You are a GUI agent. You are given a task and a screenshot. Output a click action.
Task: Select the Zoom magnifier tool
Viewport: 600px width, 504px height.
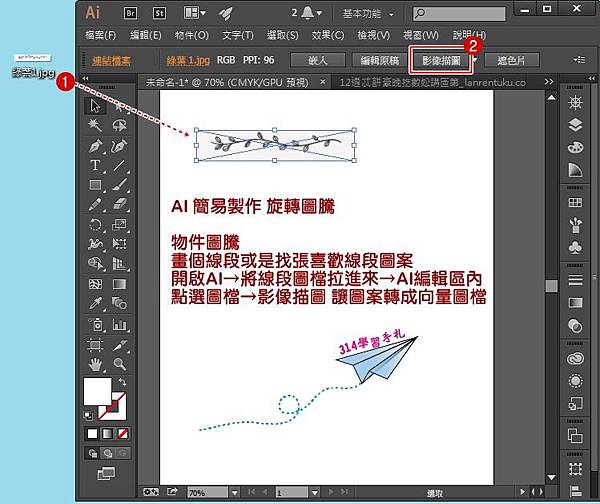tap(119, 364)
